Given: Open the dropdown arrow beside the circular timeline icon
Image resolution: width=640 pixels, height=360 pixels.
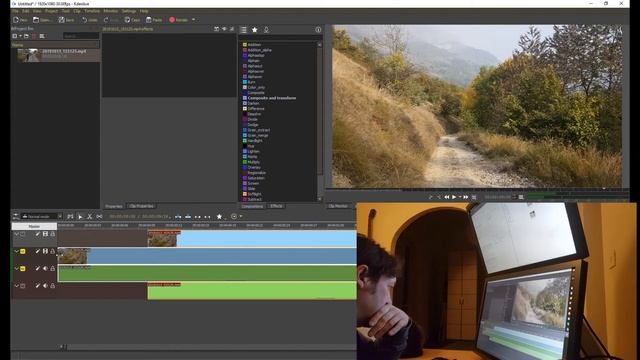Looking at the screenshot, I should tap(241, 216).
